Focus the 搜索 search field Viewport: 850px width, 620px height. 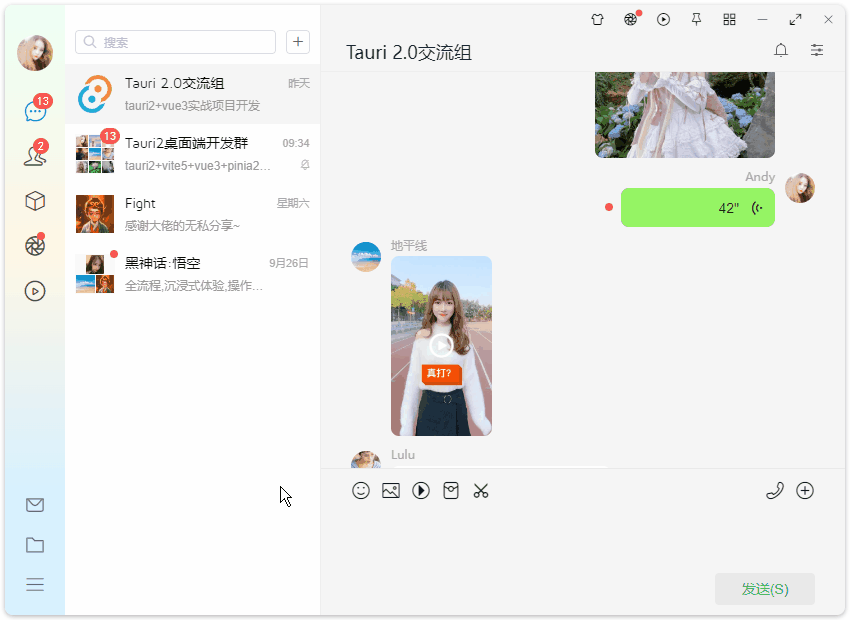176,42
